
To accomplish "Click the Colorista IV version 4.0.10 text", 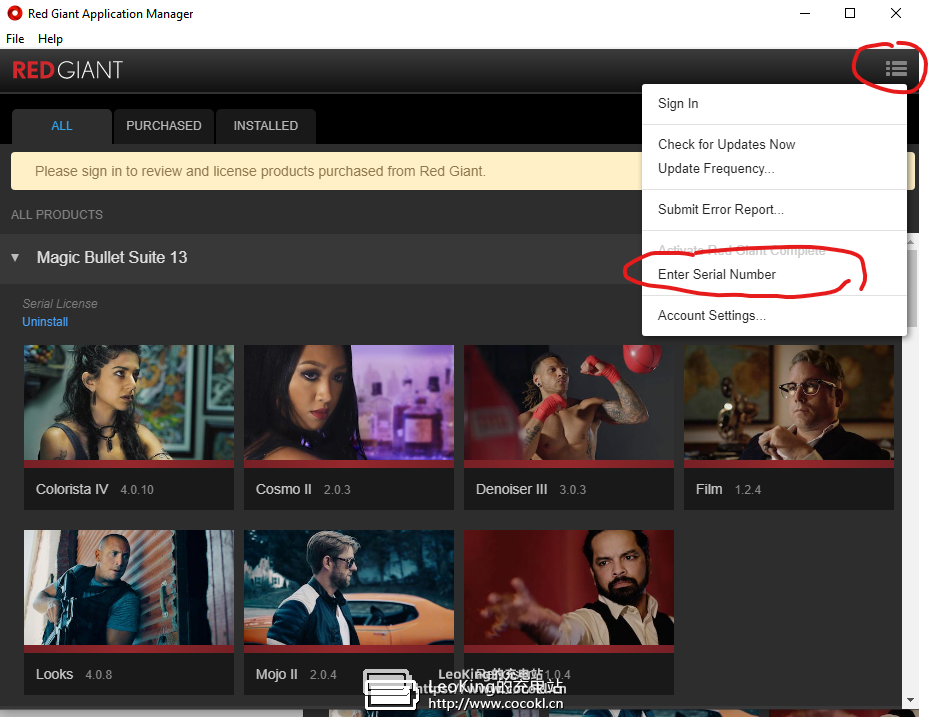I will click(x=137, y=490).
